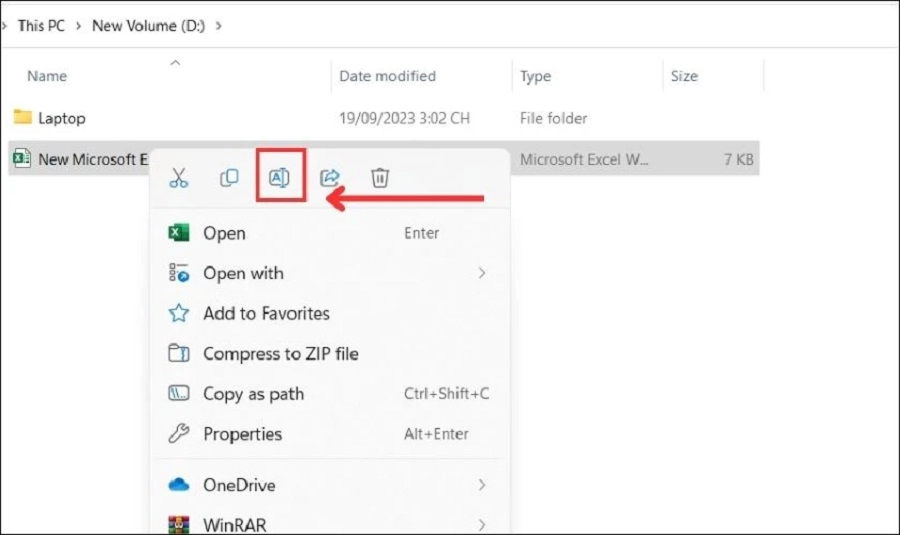Go to This PC breadcrumb
900x535 pixels.
(x=41, y=26)
